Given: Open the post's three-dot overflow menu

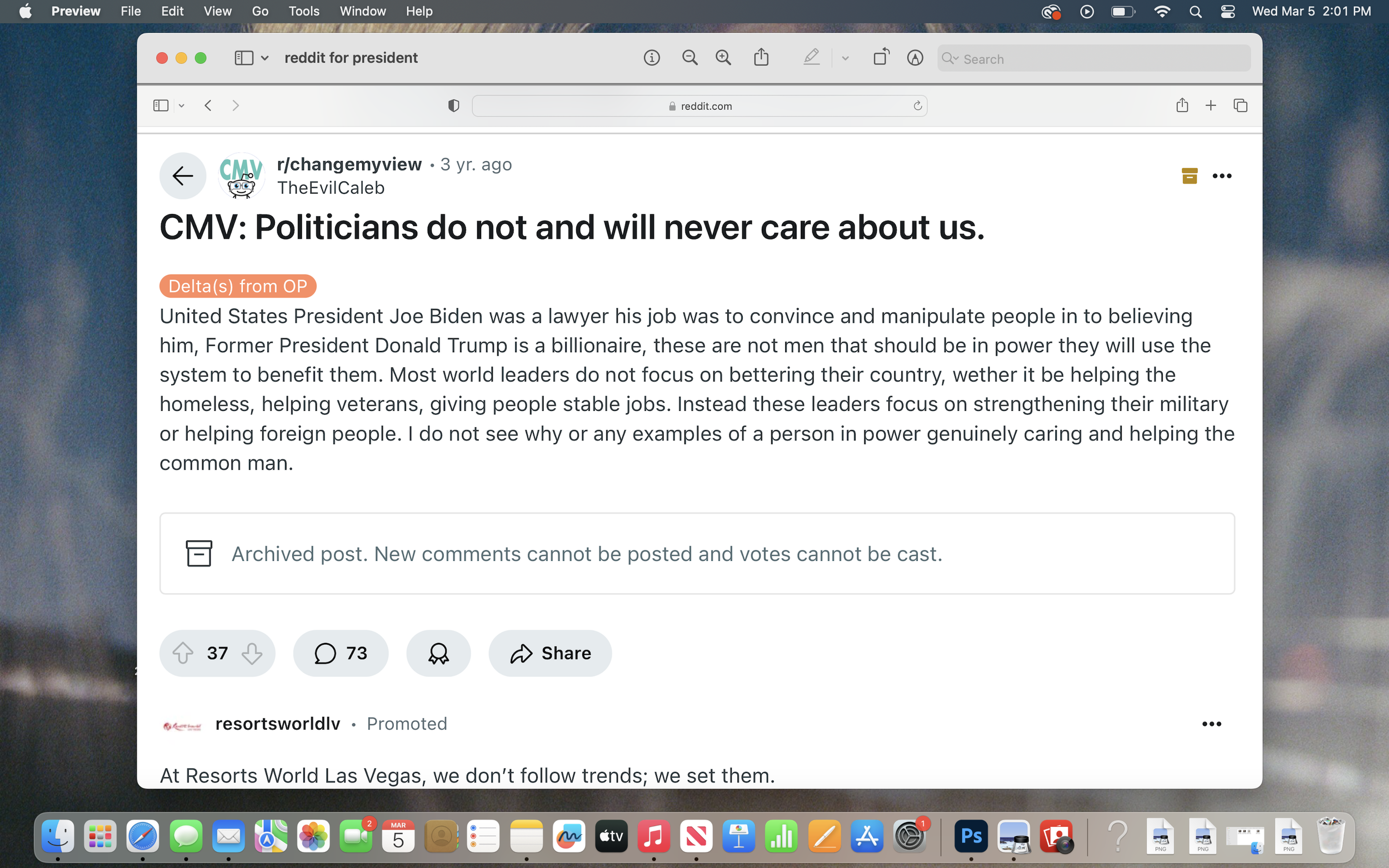Looking at the screenshot, I should pyautogui.click(x=1221, y=175).
